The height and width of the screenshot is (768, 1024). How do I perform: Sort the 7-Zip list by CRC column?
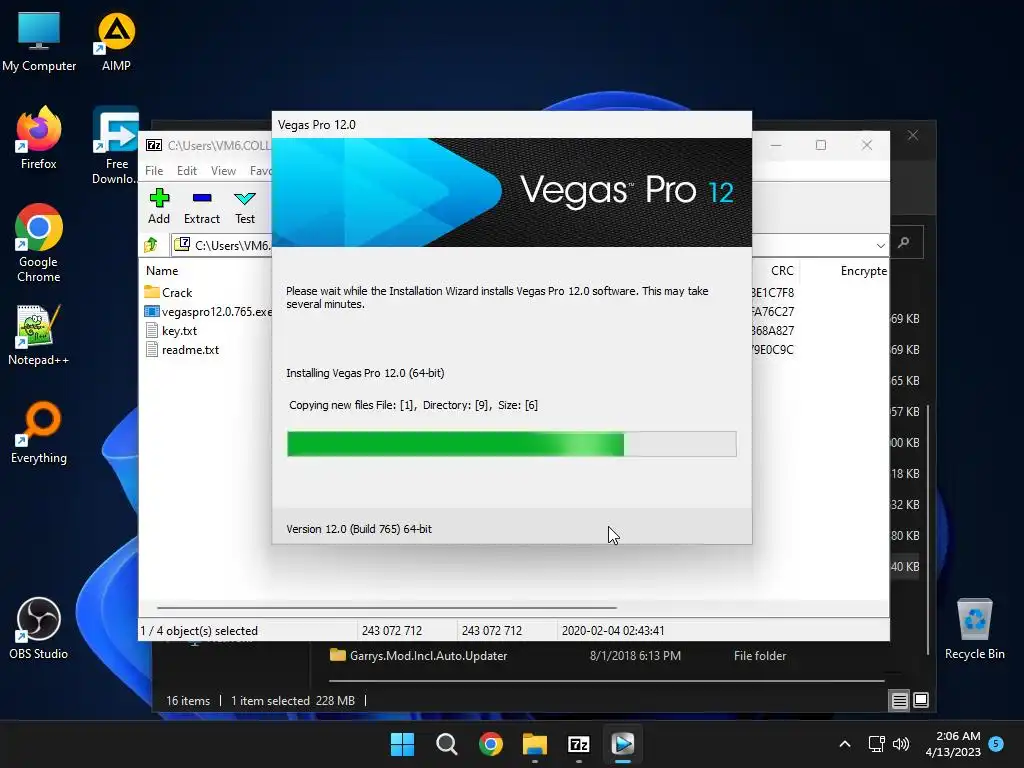coord(782,270)
